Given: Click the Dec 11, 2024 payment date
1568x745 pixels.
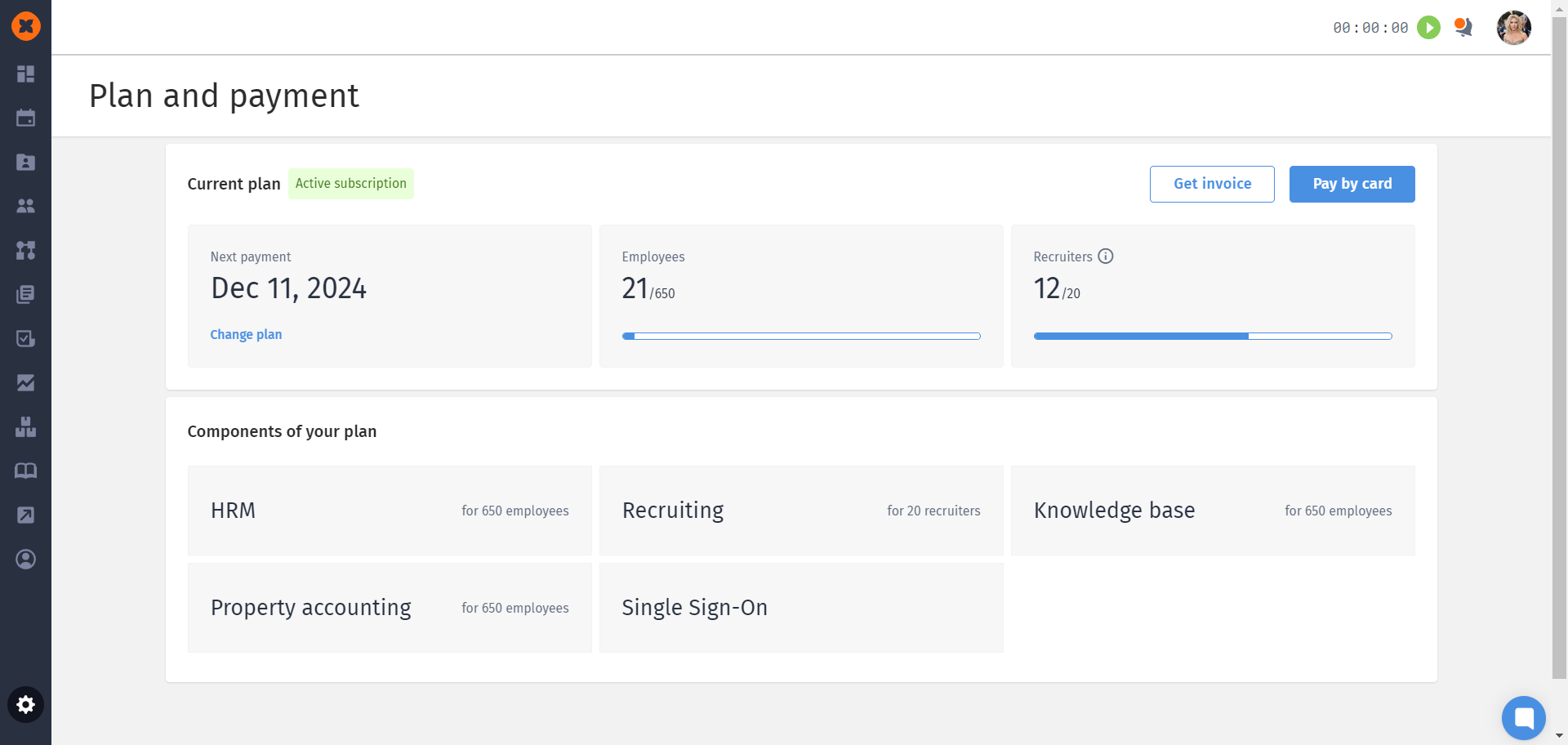Looking at the screenshot, I should [288, 288].
